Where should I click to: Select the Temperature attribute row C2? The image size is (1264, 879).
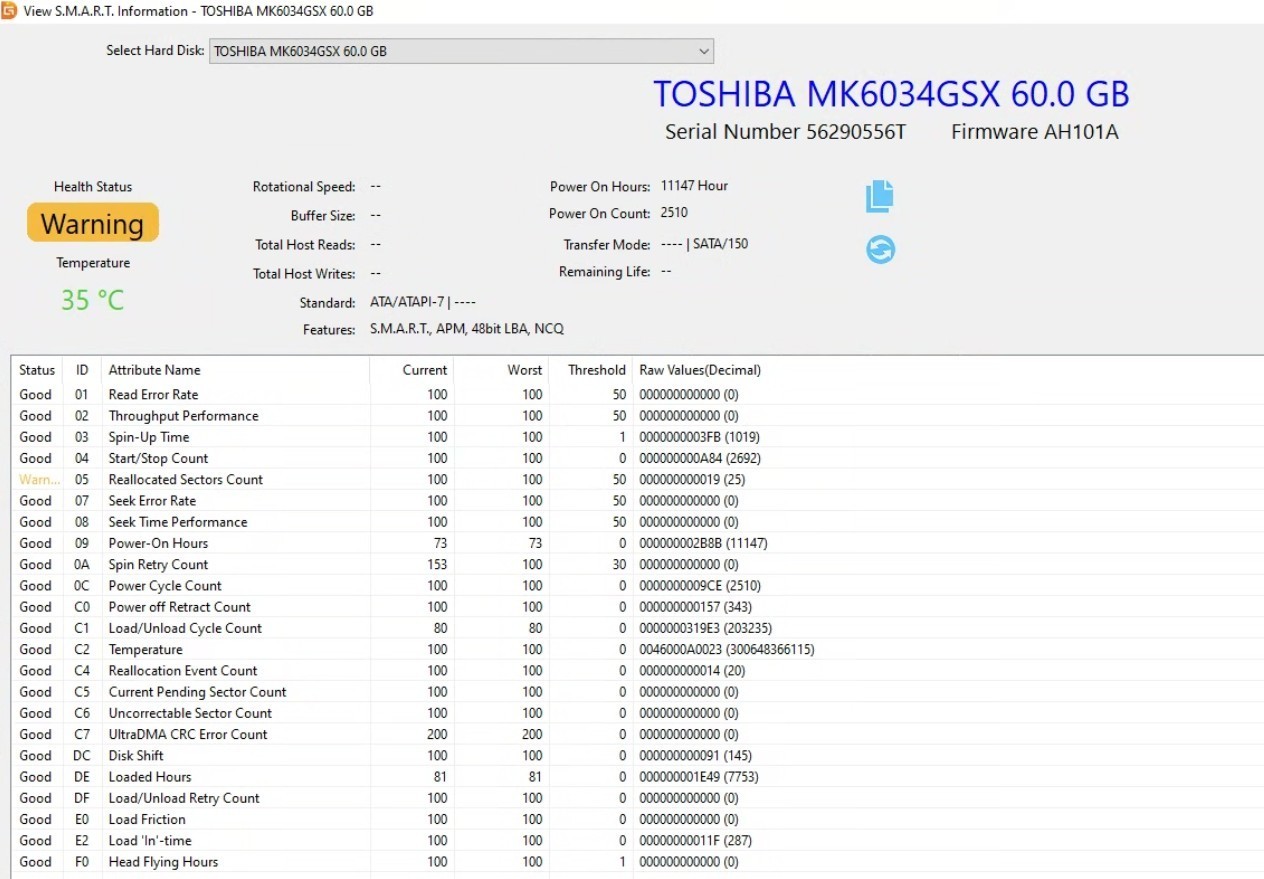point(638,649)
